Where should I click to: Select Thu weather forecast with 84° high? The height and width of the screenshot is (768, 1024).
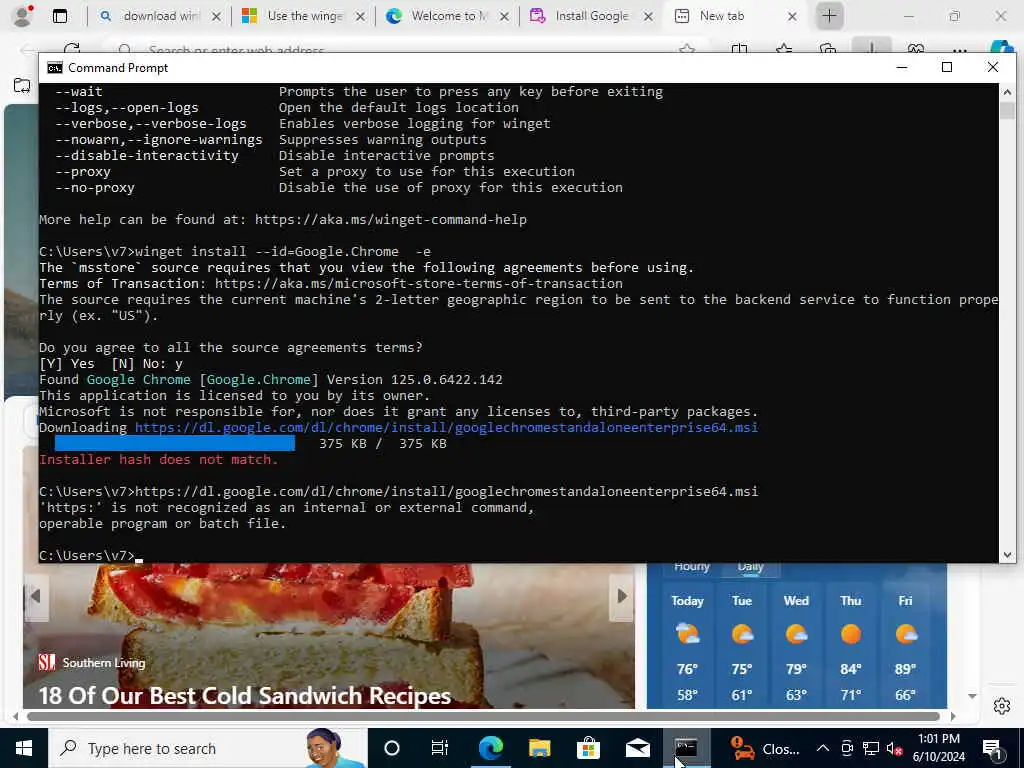(x=850, y=647)
